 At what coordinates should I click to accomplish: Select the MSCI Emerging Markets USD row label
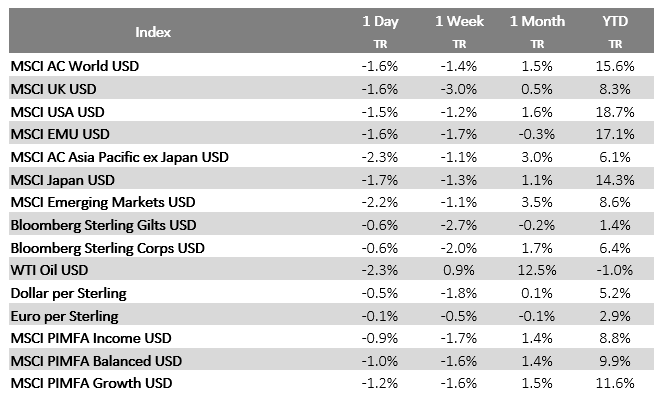coord(102,202)
